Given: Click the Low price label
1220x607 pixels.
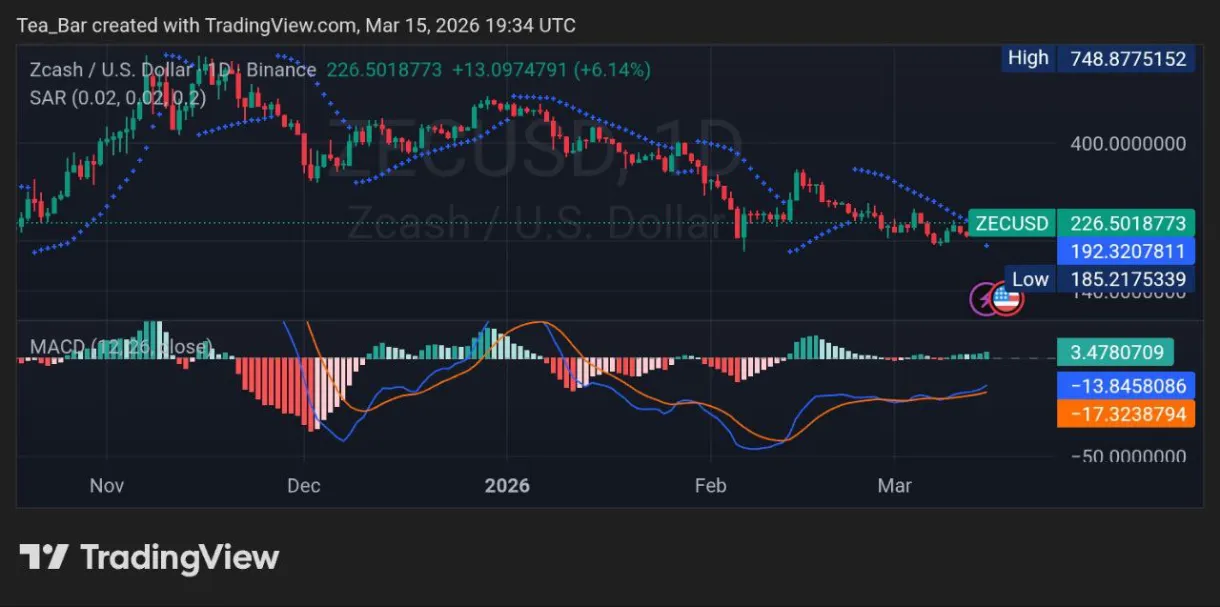Looking at the screenshot, I should pyautogui.click(x=1030, y=279).
